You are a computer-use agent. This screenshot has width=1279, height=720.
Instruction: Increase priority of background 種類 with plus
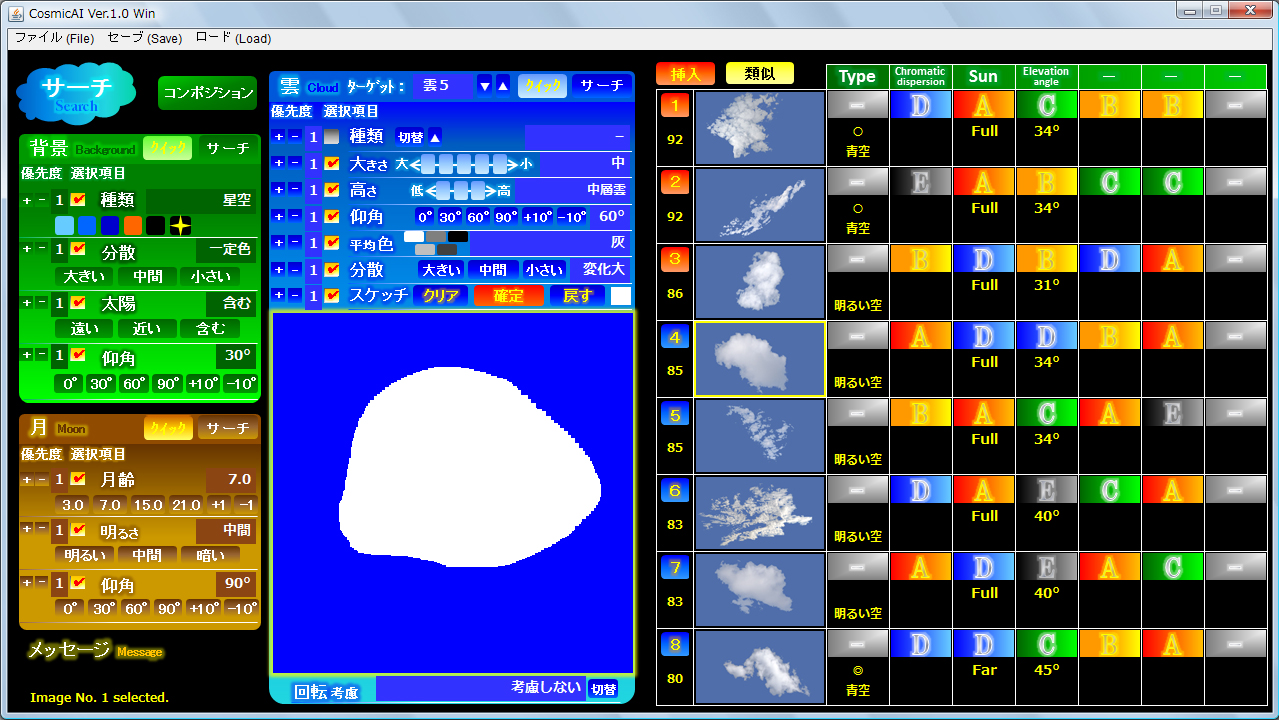click(27, 201)
